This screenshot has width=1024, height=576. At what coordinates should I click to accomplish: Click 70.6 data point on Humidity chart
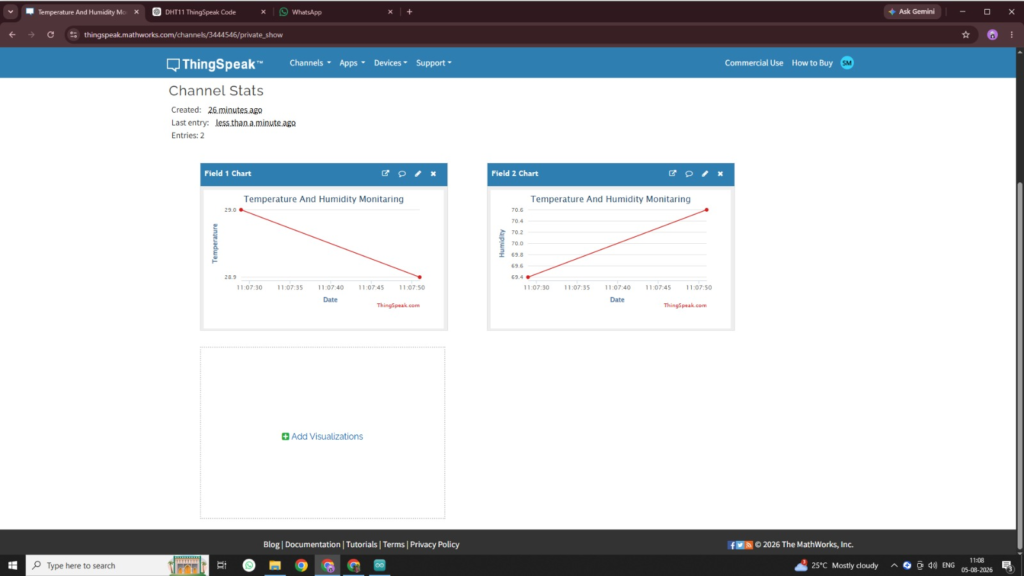point(707,210)
